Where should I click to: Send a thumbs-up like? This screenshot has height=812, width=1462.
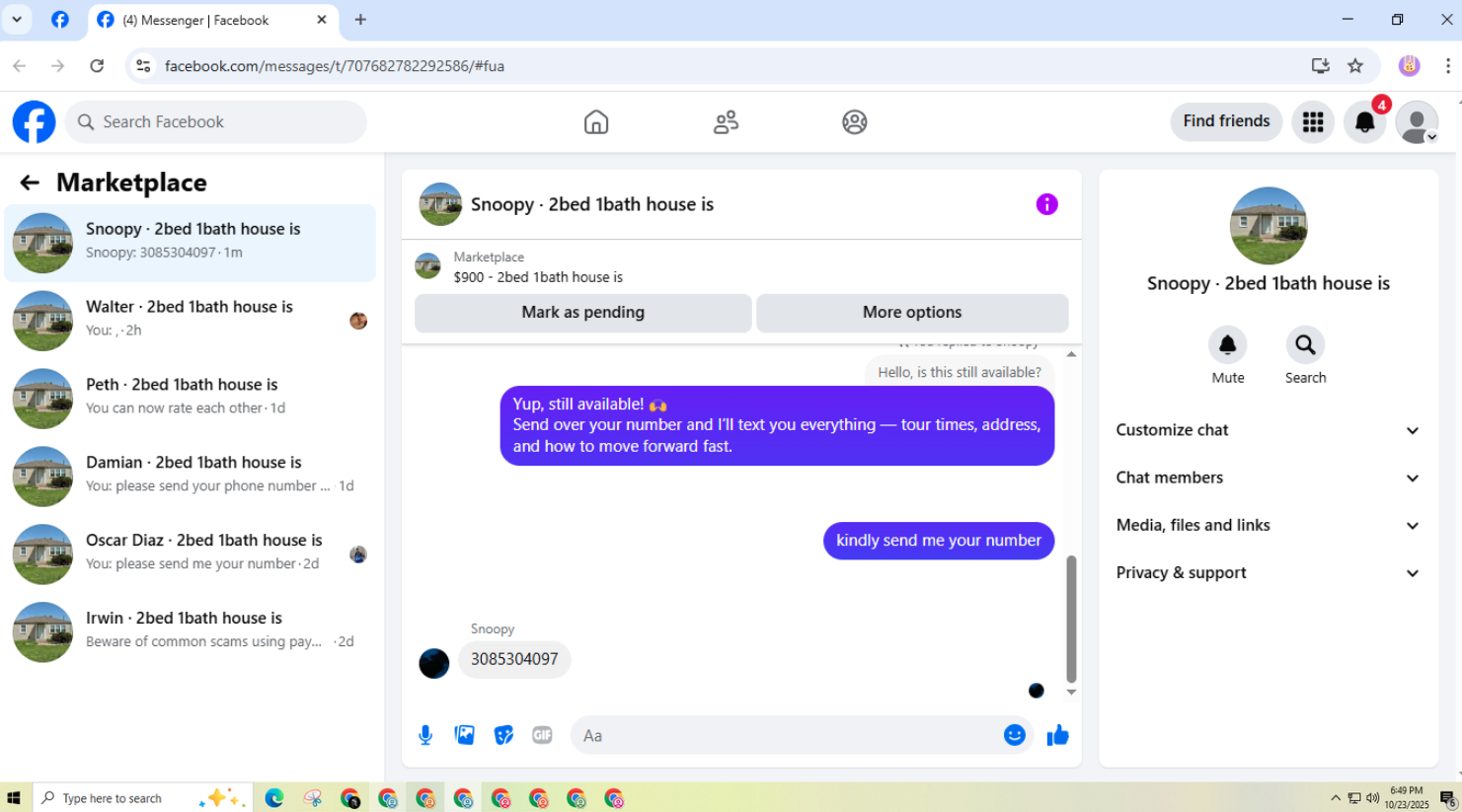click(x=1057, y=735)
